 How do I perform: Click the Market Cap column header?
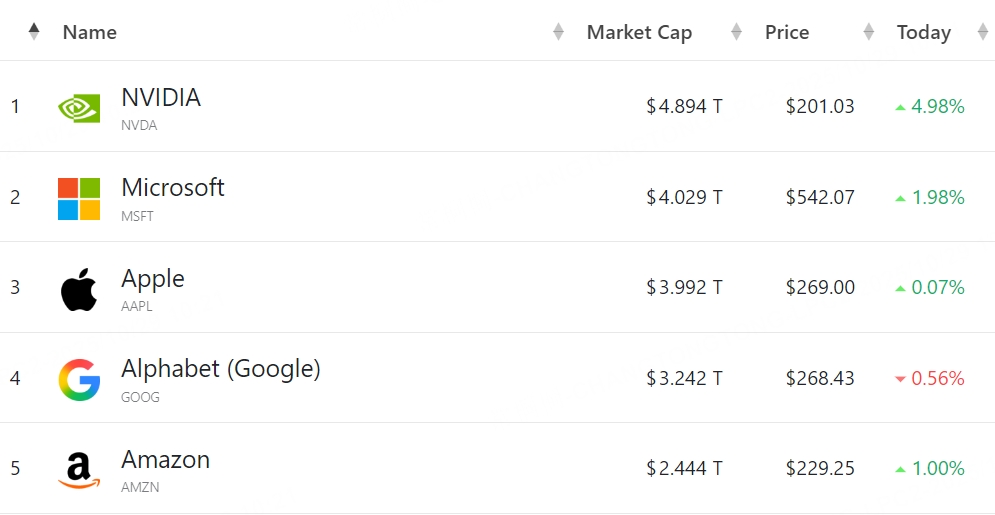(639, 32)
